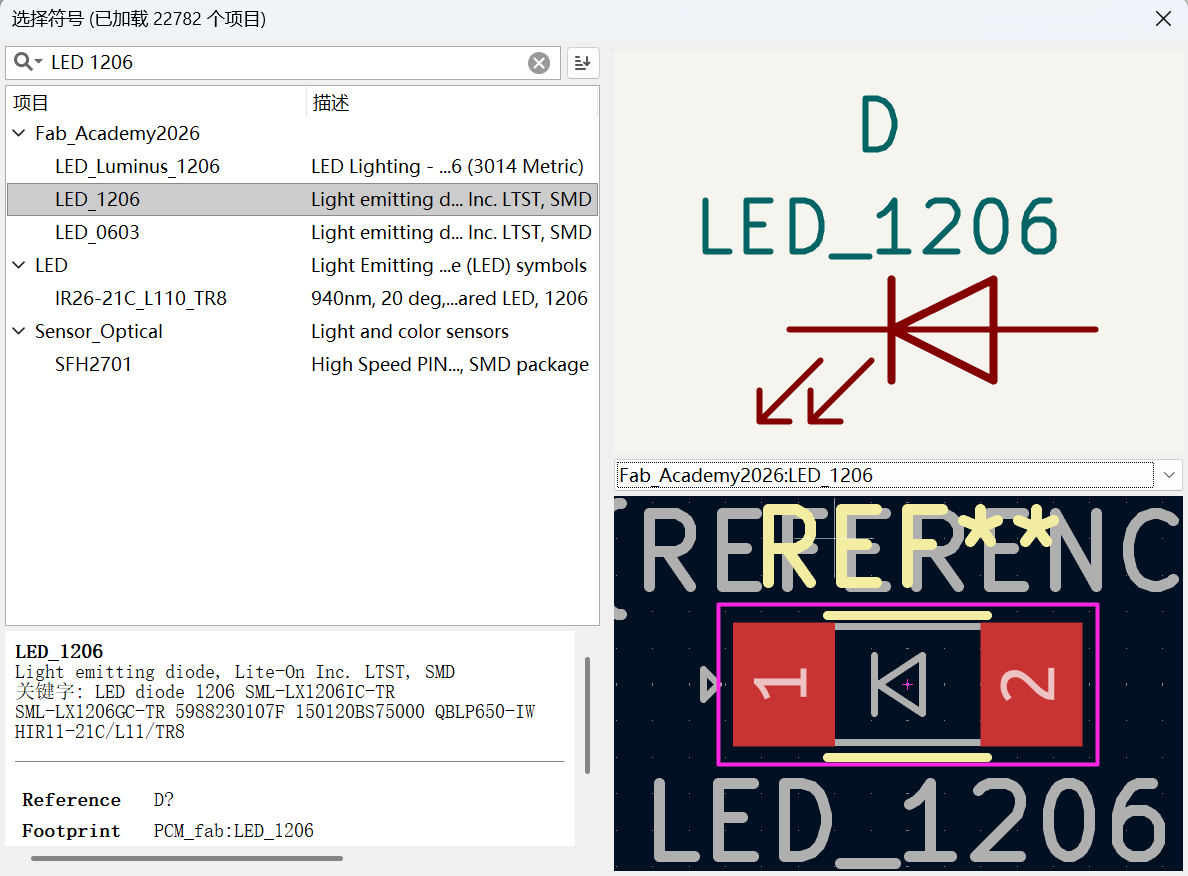Click the vertical scrollbar of details panel
The width and height of the screenshot is (1188, 876).
point(587,715)
